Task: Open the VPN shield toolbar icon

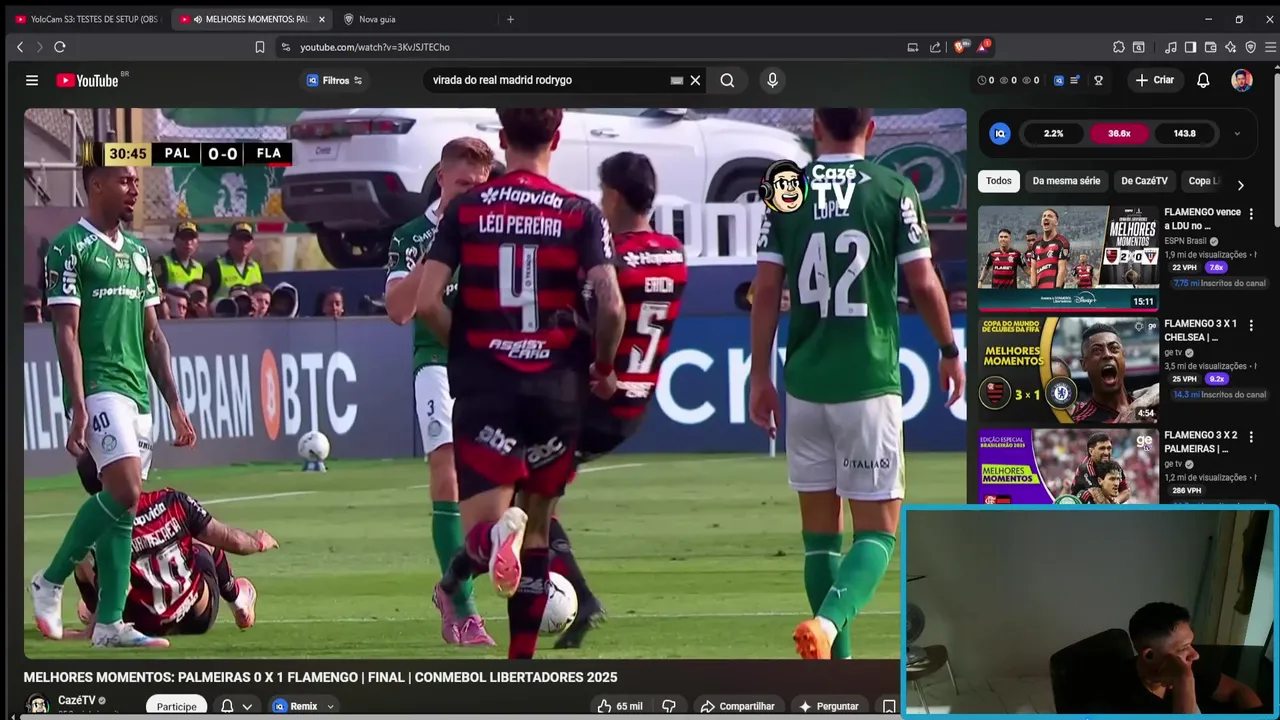Action: pyautogui.click(x=1250, y=47)
